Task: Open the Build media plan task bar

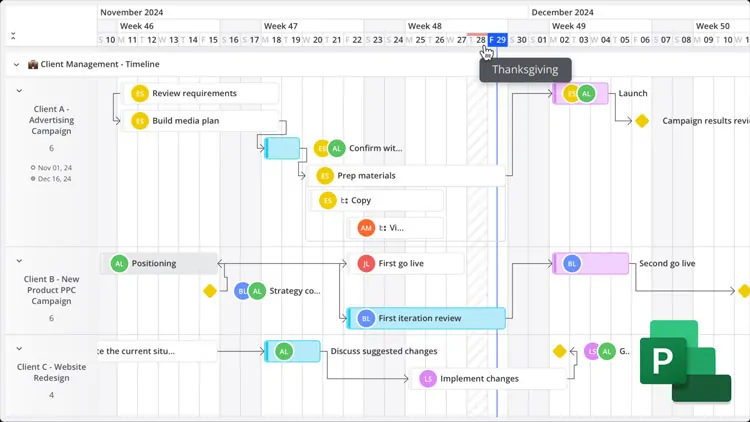Action: [200, 121]
